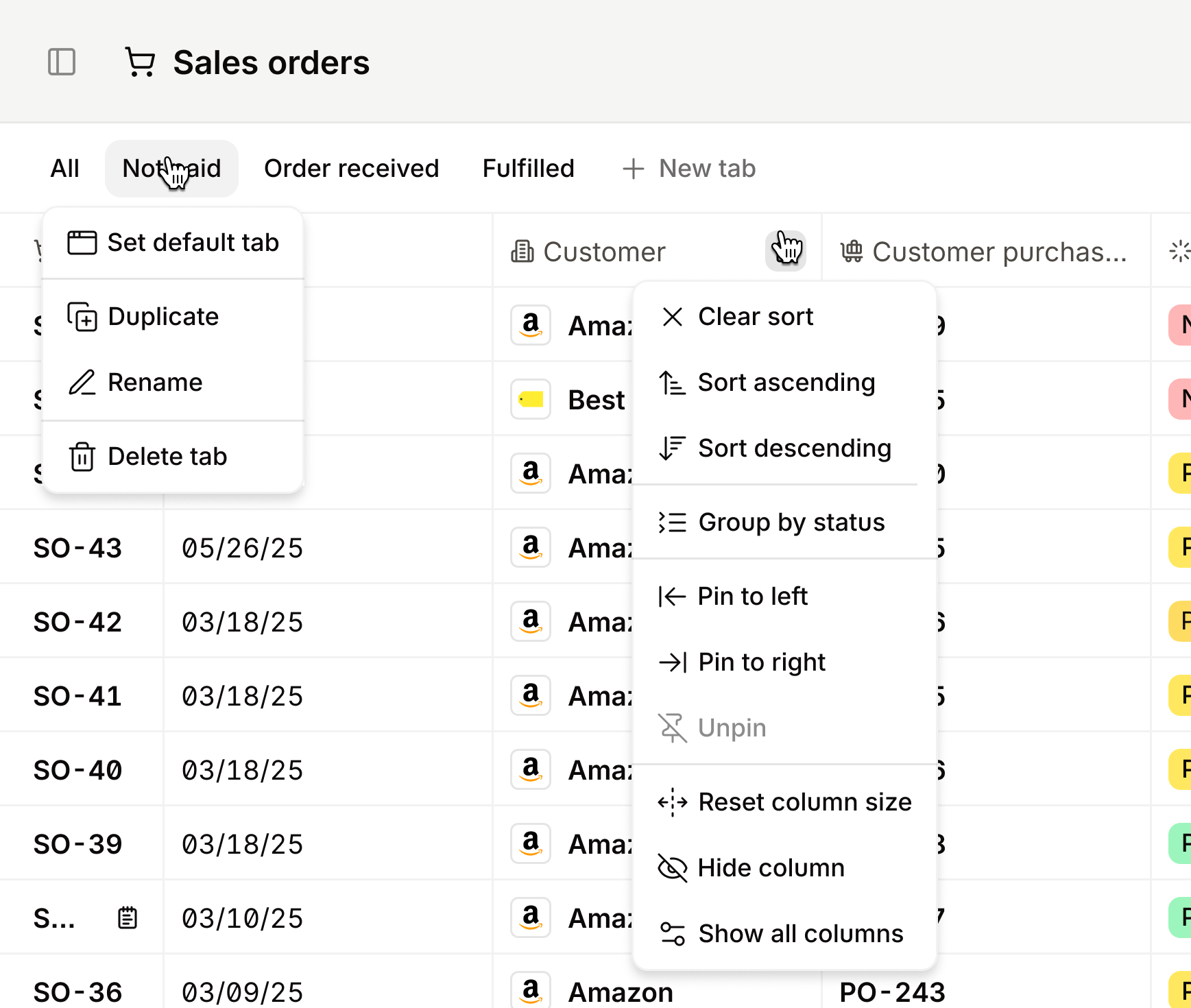Screen dimensions: 1191x1008
Task: Select Duplicate in the tab context menu
Action: coord(163,317)
